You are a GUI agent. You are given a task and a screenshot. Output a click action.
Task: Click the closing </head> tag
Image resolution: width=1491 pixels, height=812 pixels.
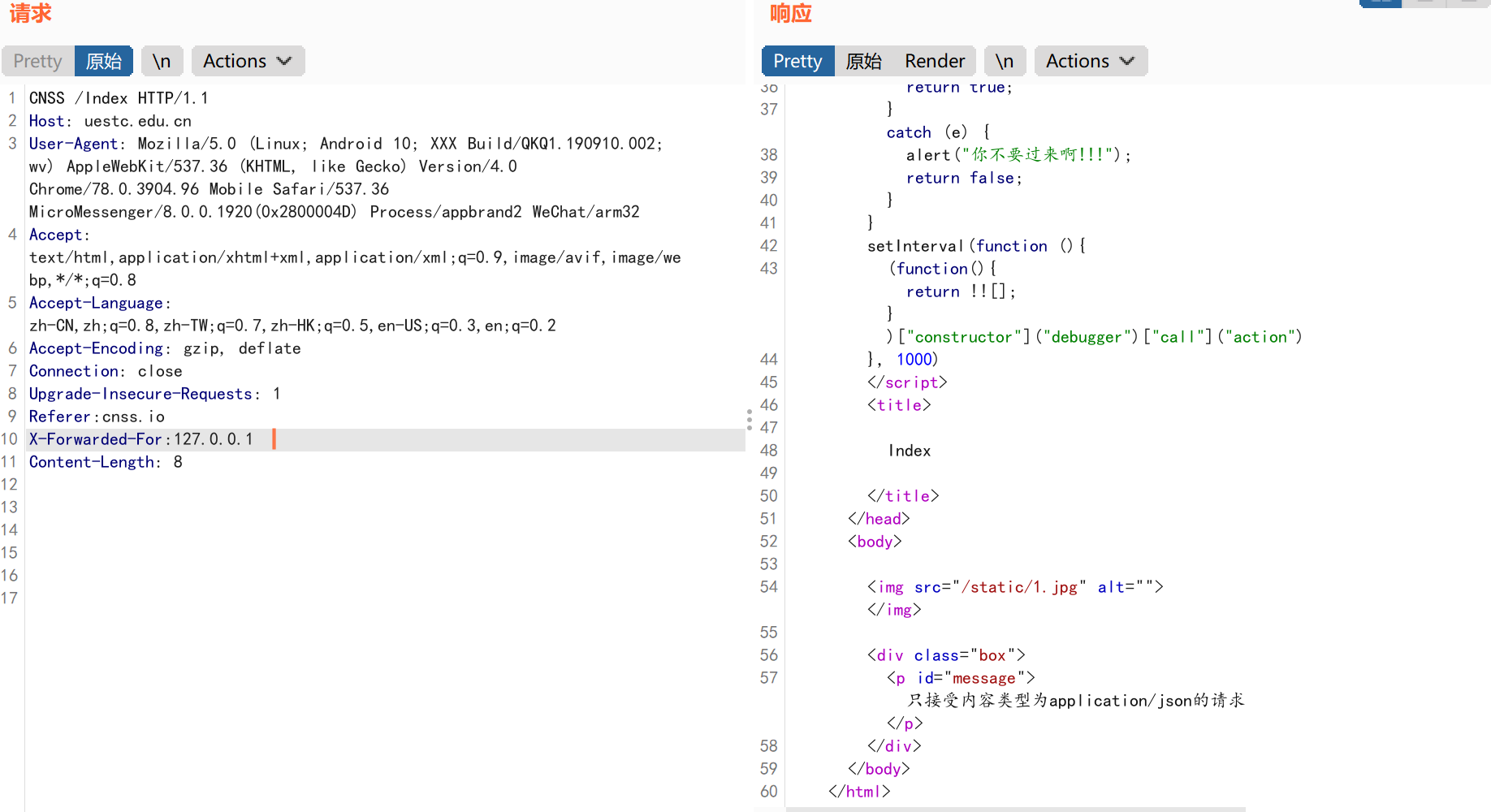click(x=879, y=519)
